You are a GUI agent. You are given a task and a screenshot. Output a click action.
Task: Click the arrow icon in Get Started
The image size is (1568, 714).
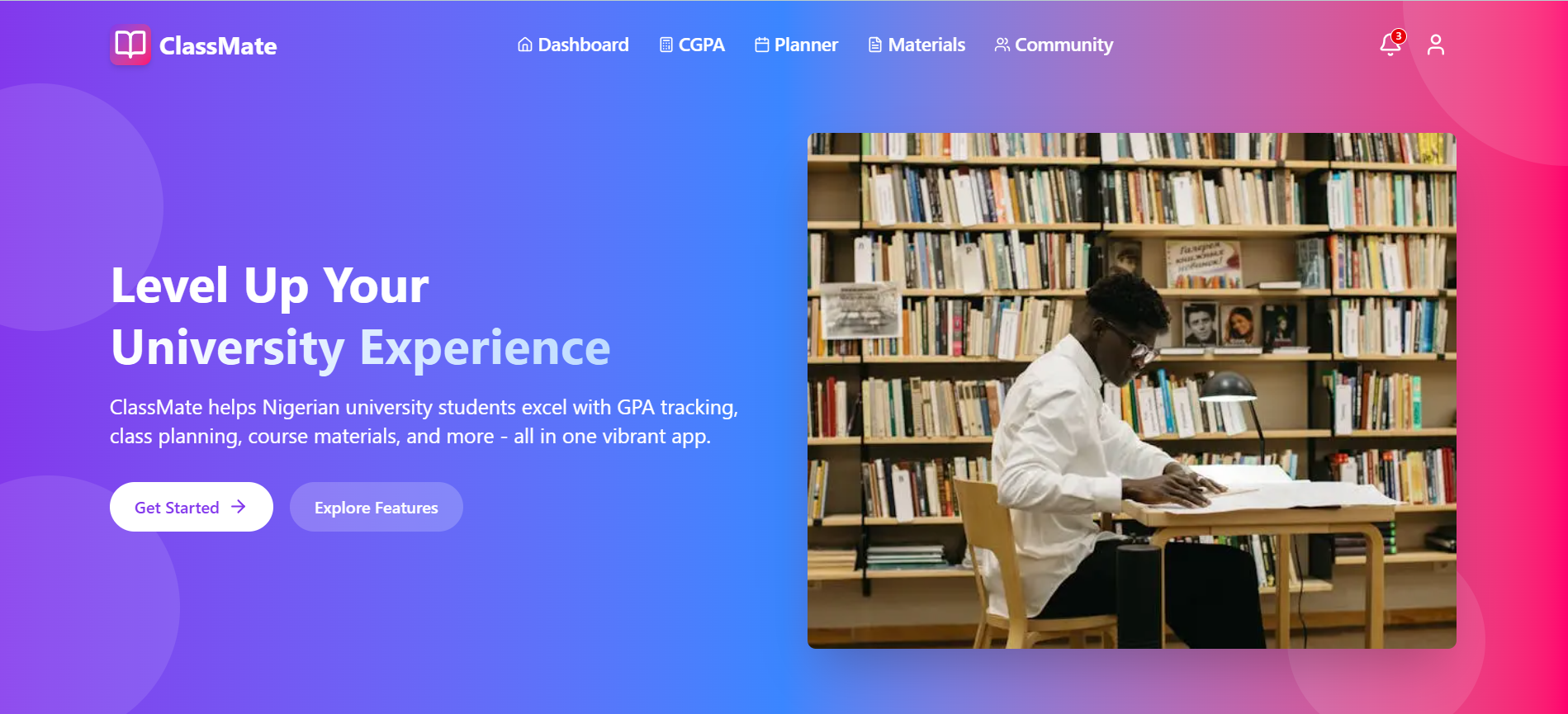click(x=239, y=507)
